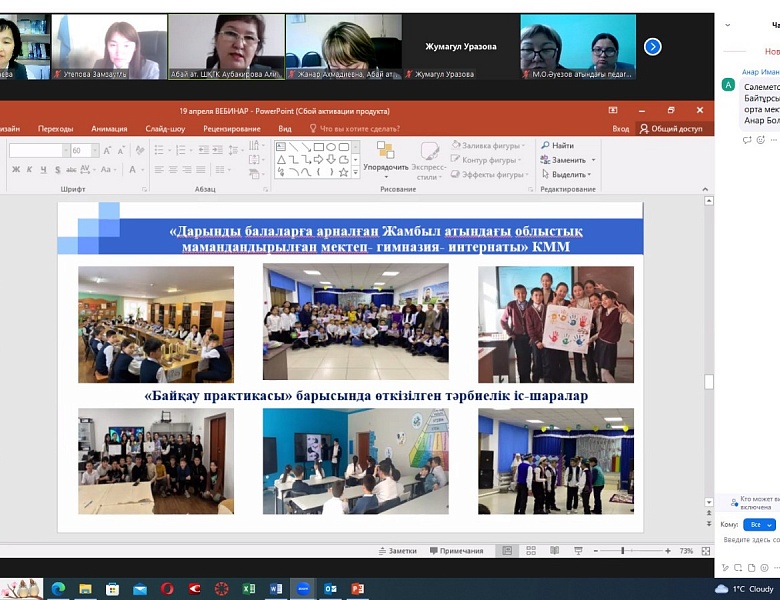Open the Упорядочить arrange tool
Image resolution: width=780 pixels, height=600 pixels.
pyautogui.click(x=385, y=155)
